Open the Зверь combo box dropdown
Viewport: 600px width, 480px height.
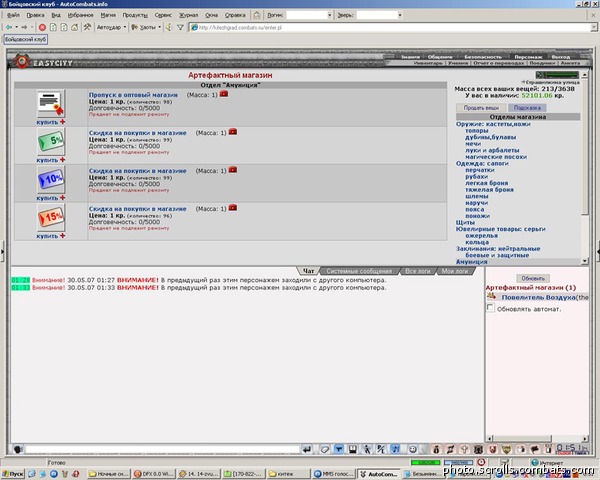[400, 15]
